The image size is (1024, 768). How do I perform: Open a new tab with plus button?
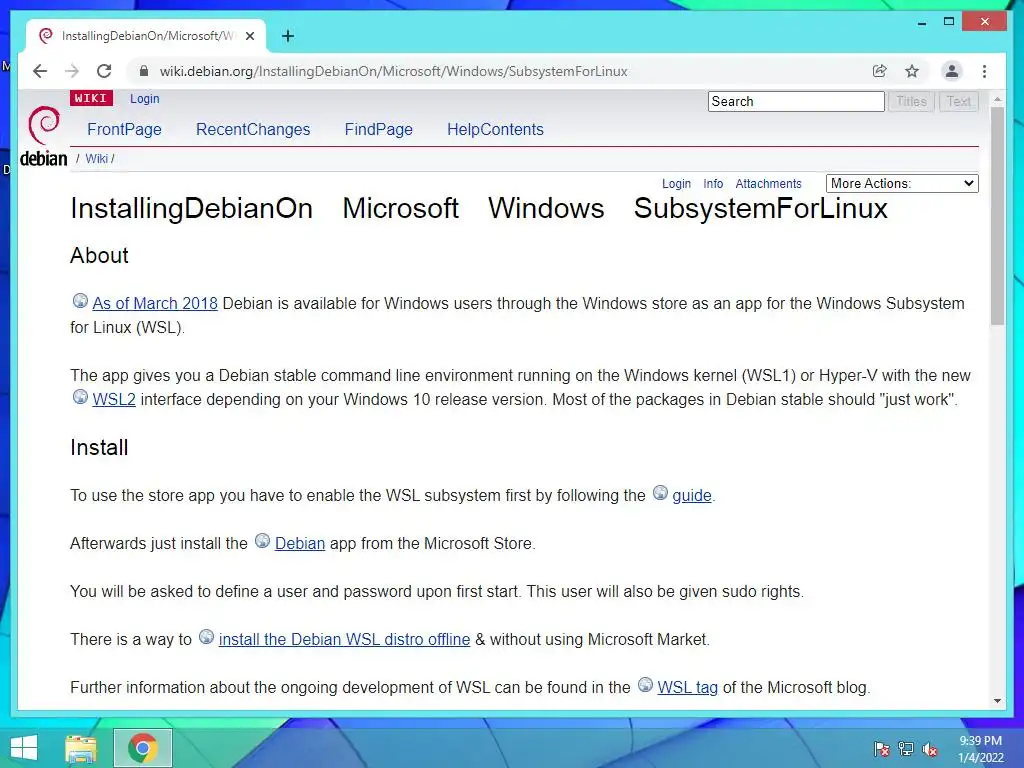click(x=288, y=36)
